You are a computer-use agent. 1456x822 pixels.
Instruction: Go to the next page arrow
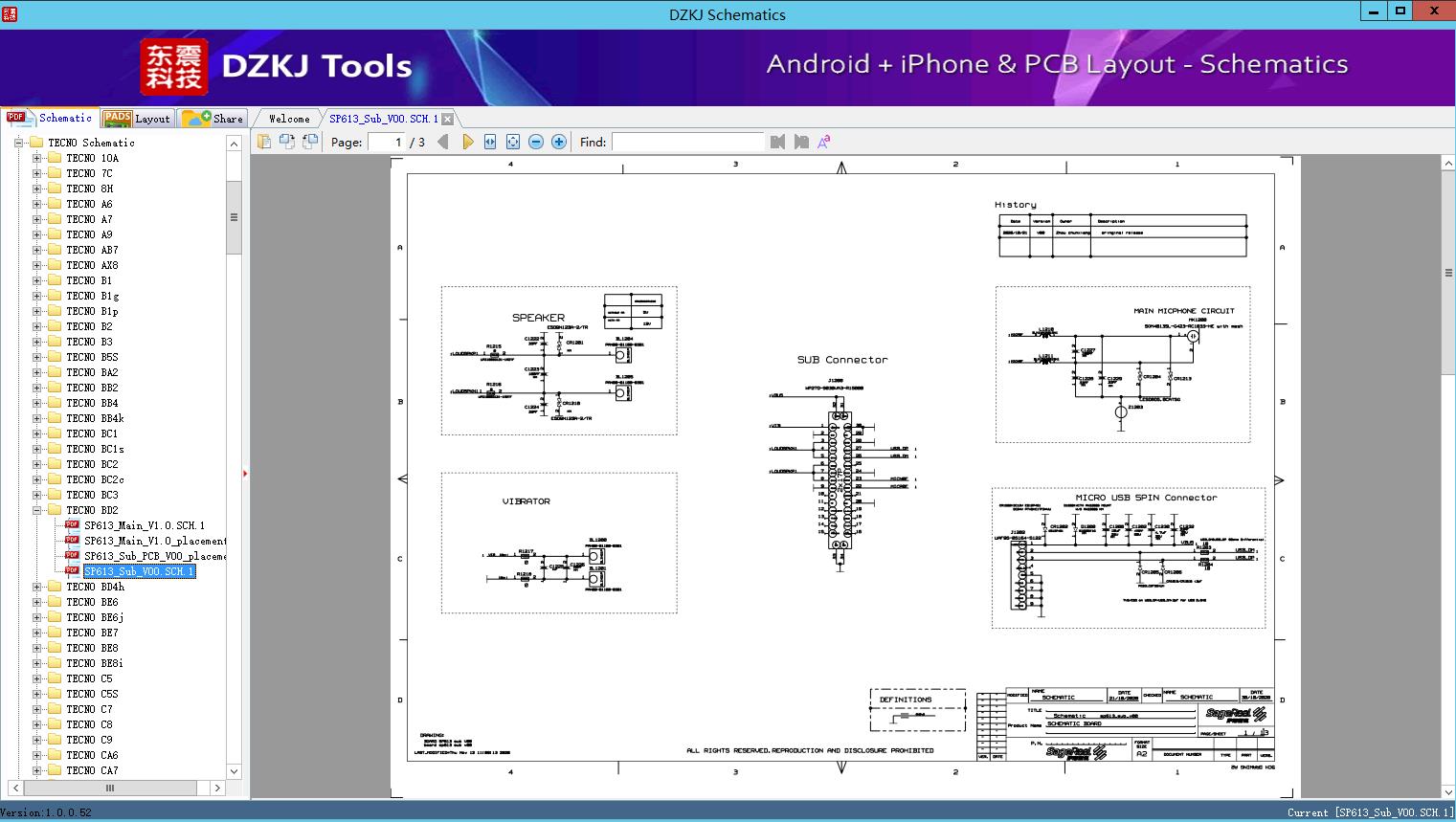467,142
